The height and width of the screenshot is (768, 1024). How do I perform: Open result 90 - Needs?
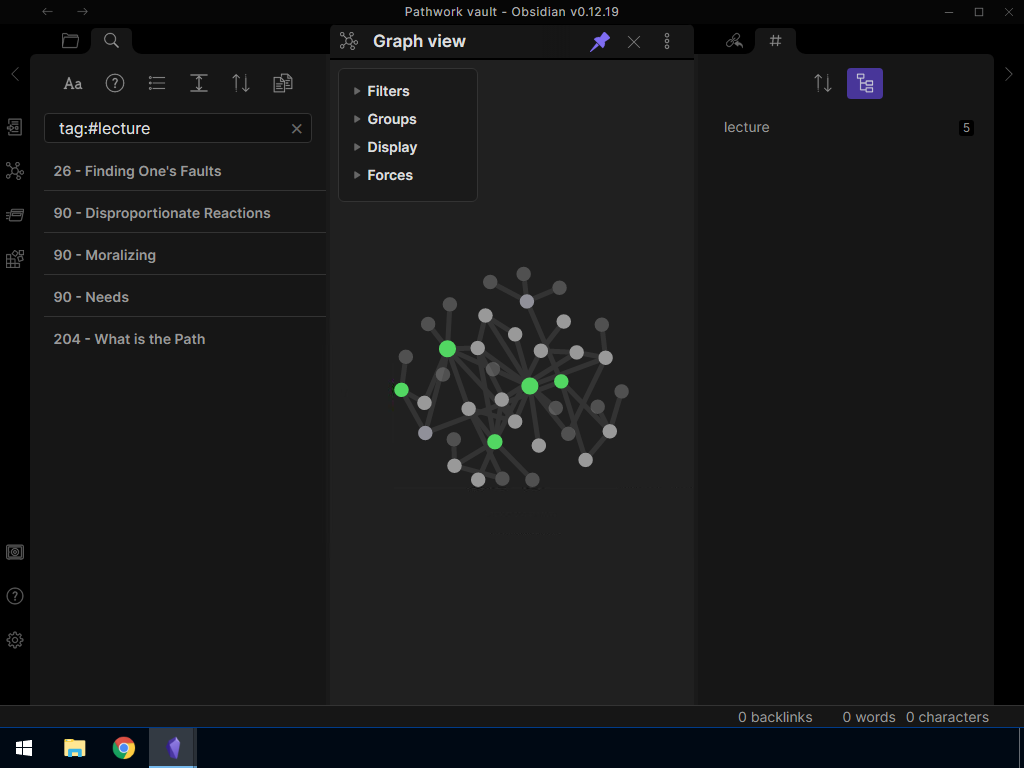[x=185, y=297]
